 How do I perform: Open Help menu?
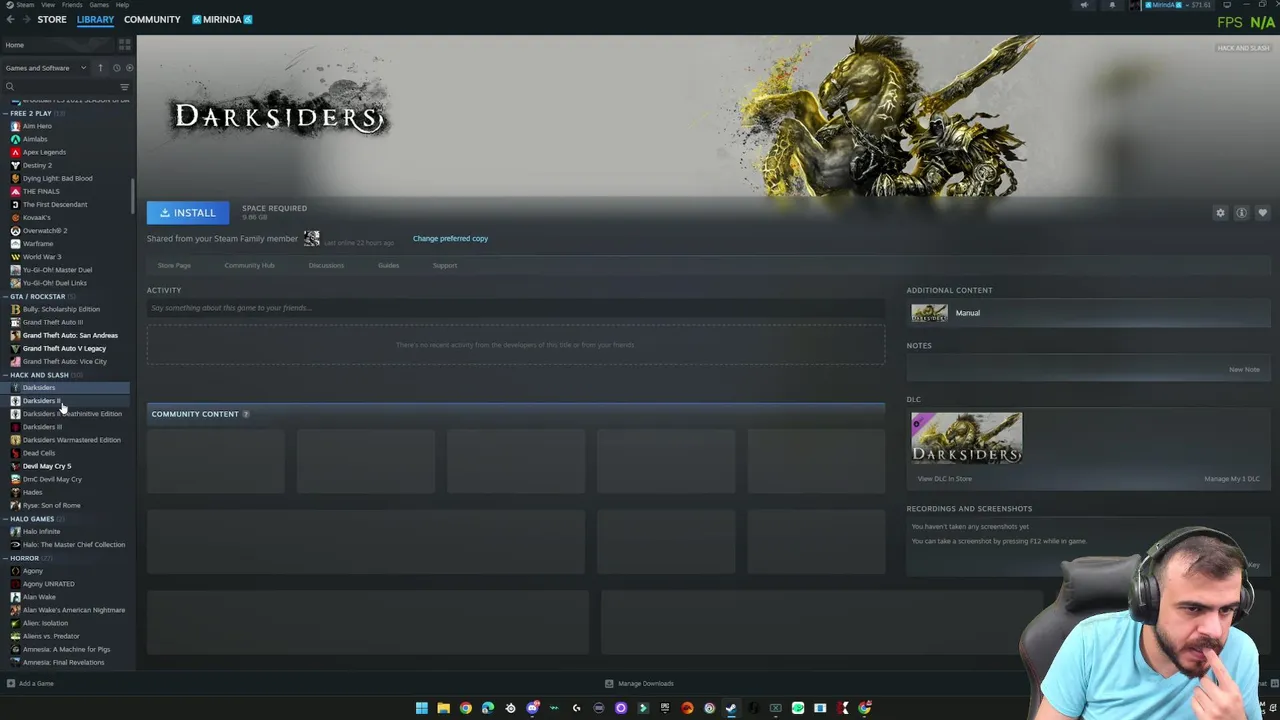tap(122, 5)
